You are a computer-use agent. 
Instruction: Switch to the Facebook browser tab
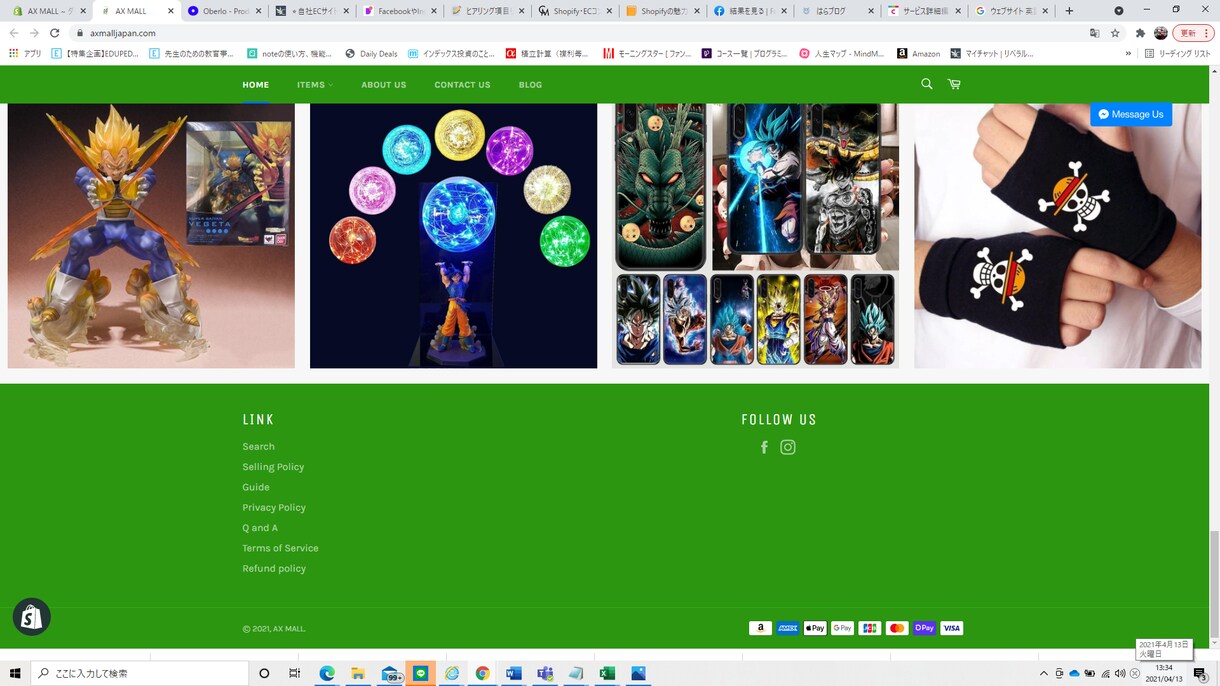[400, 11]
